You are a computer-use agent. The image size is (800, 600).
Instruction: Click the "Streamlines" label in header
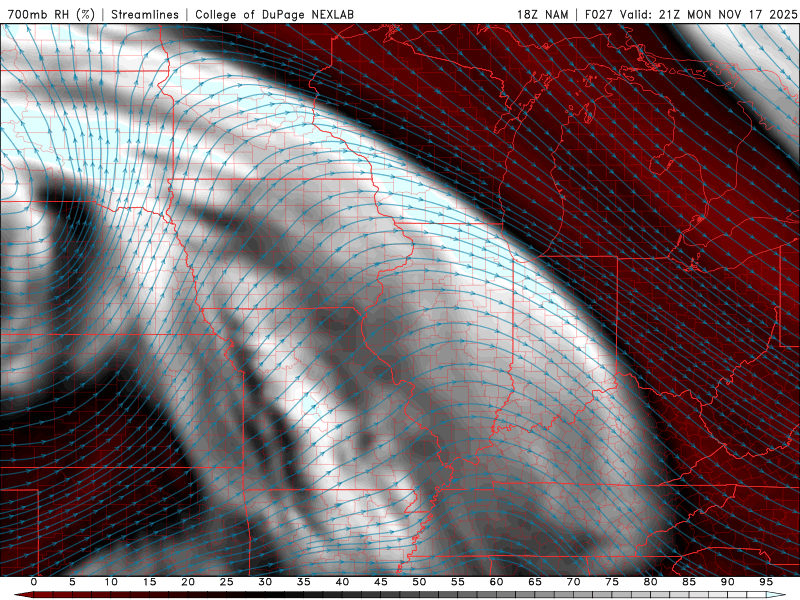(x=145, y=14)
